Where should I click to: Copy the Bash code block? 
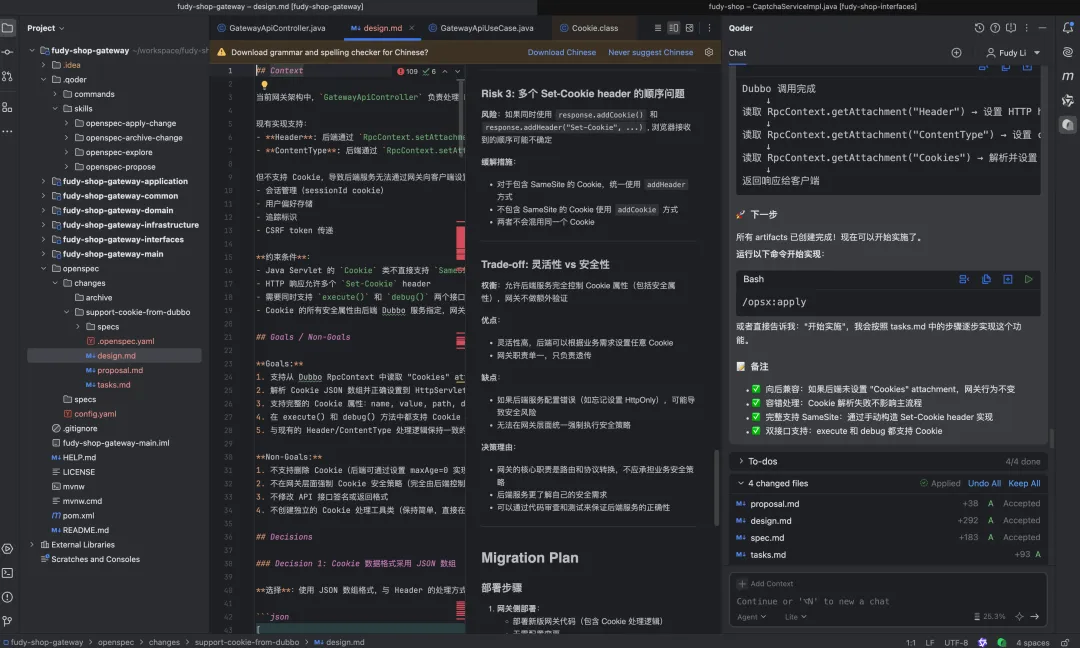986,279
